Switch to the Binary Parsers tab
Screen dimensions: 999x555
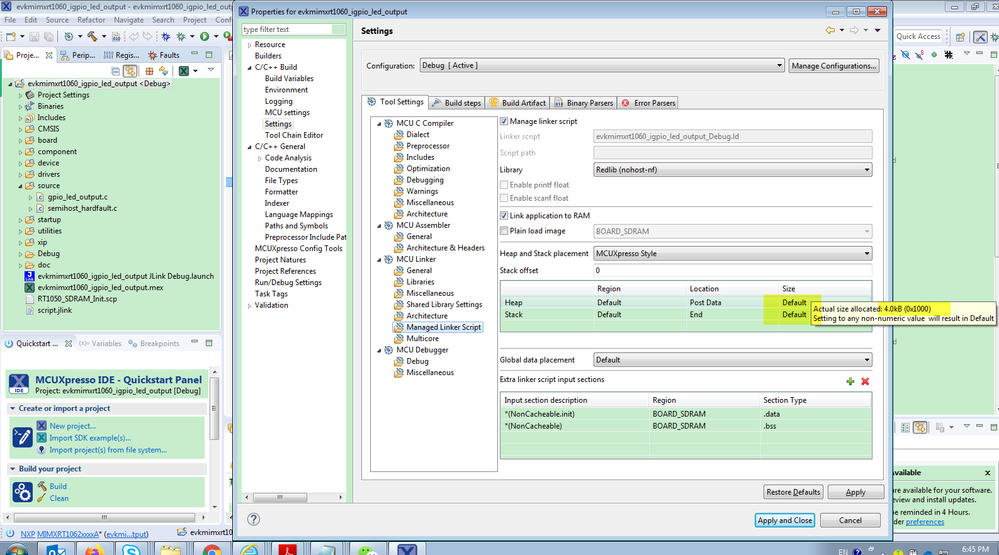point(584,103)
